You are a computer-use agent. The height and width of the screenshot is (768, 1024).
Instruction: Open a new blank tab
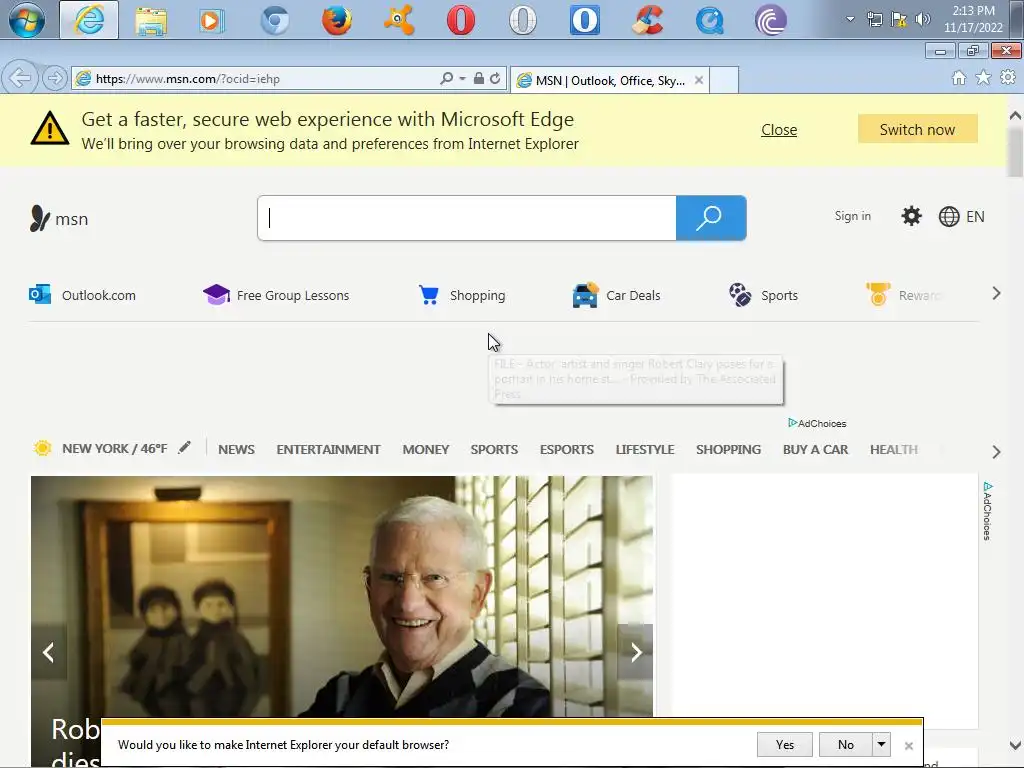tap(724, 80)
